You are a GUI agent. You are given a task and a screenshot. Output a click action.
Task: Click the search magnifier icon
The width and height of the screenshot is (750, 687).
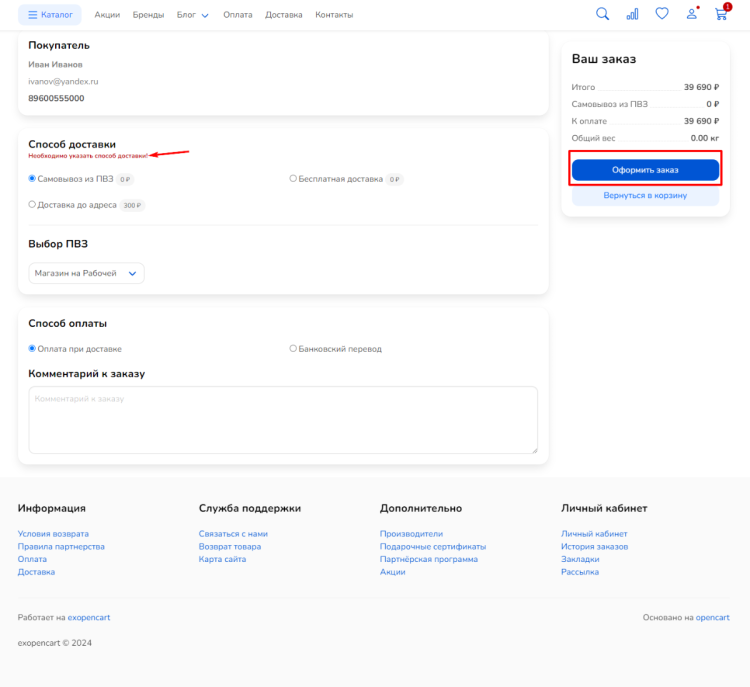point(602,14)
